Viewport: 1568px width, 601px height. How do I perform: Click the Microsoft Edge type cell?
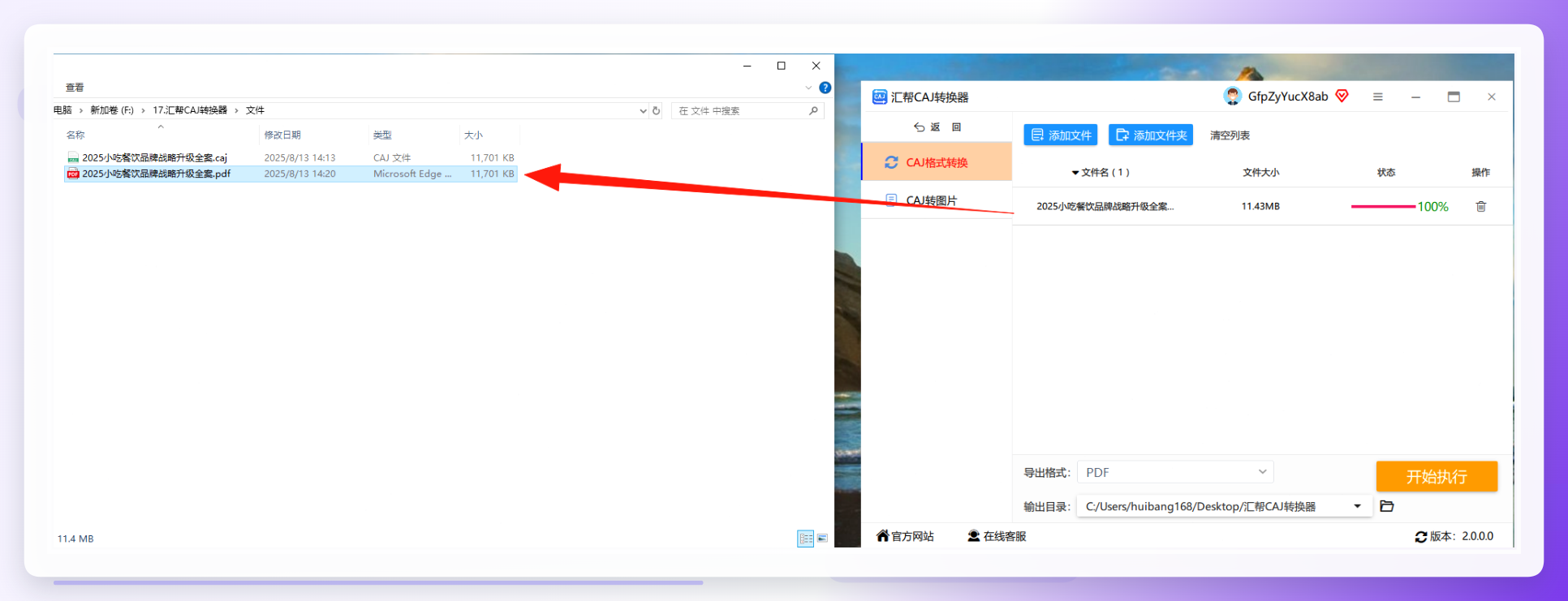point(412,174)
